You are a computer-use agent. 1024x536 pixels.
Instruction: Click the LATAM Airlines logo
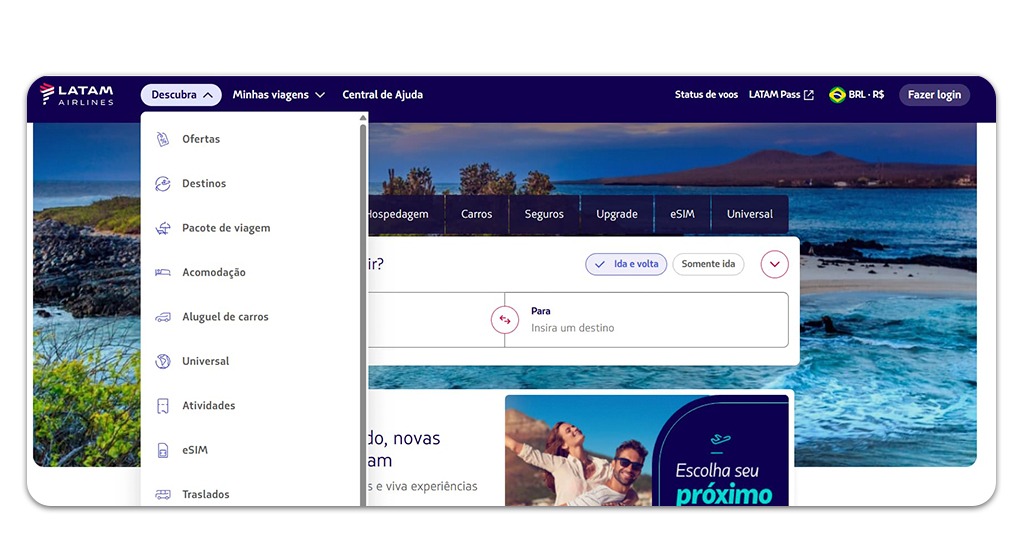pyautogui.click(x=76, y=95)
